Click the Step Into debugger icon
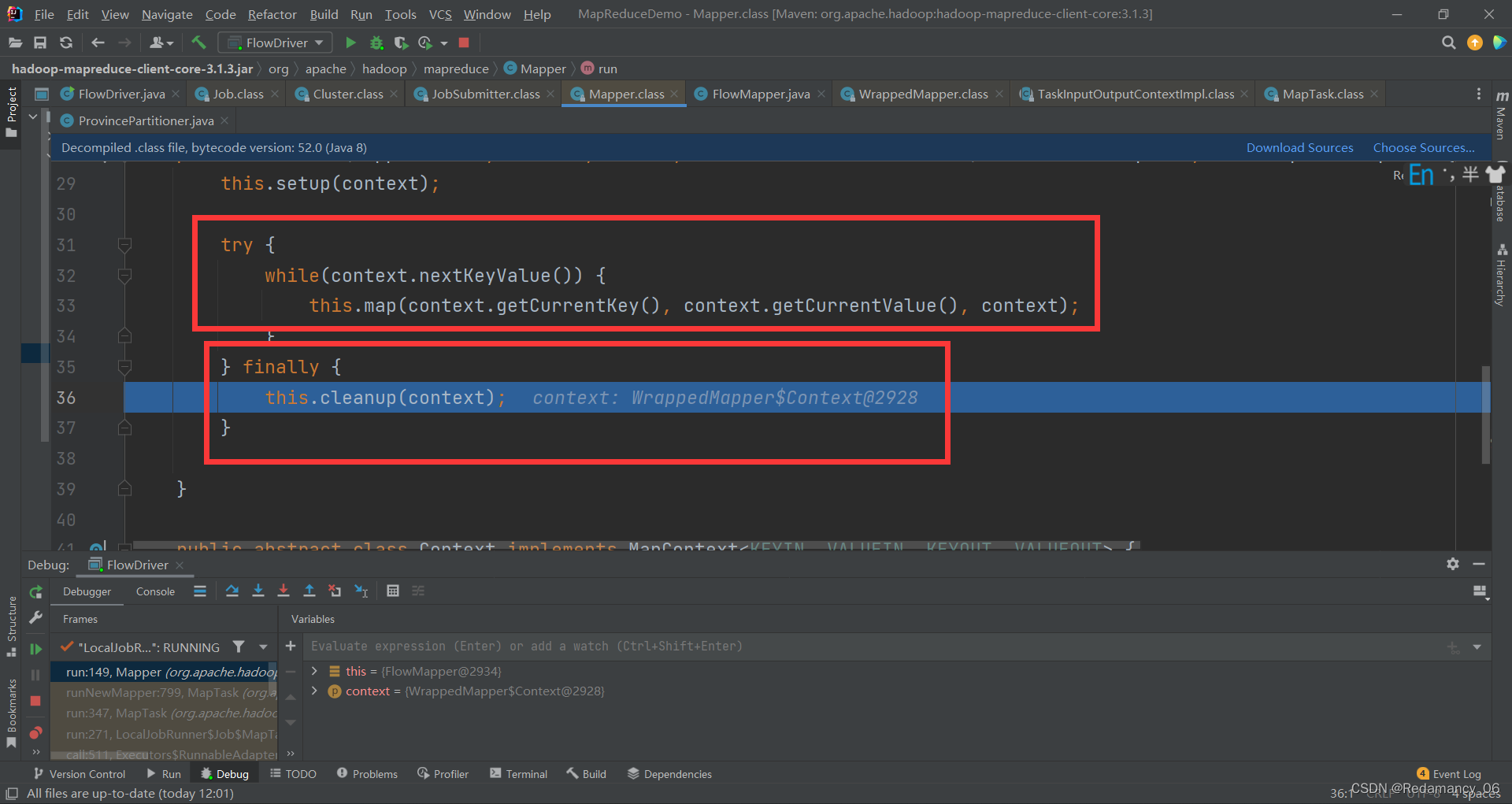Image resolution: width=1512 pixels, height=804 pixels. click(258, 591)
